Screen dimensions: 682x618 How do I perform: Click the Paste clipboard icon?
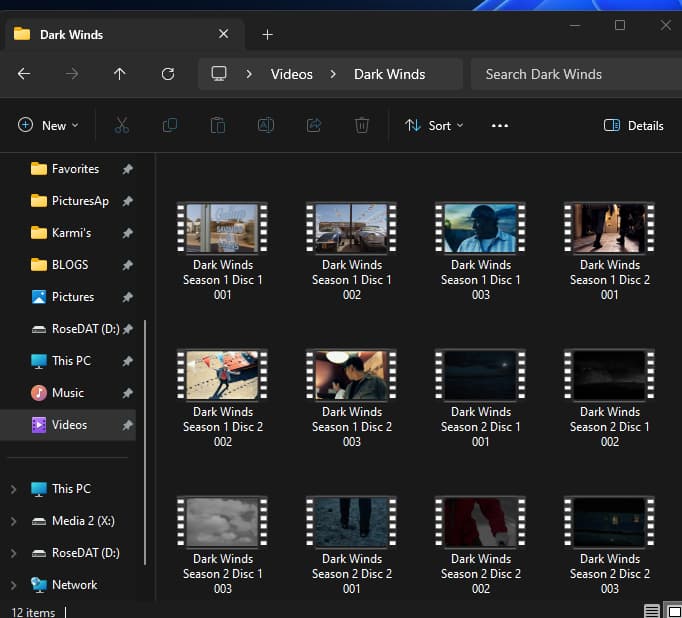[217, 126]
